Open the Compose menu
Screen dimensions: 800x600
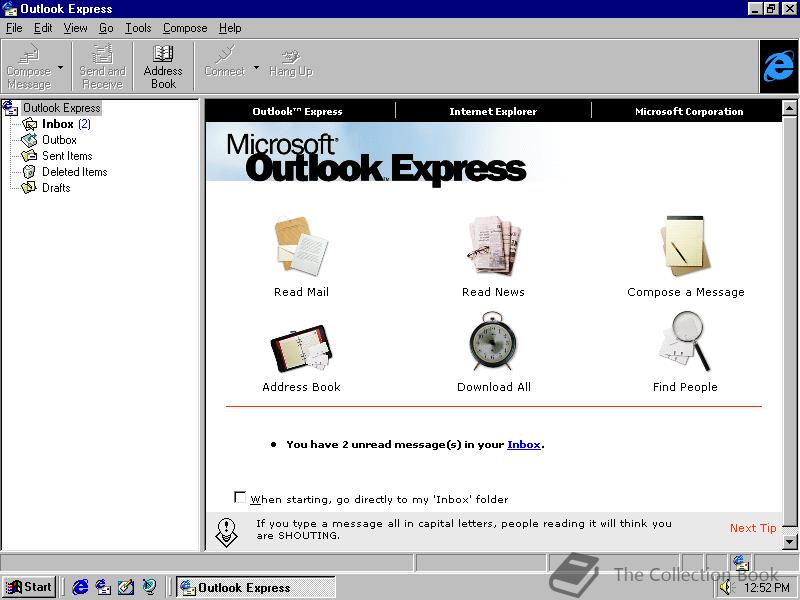[x=185, y=28]
